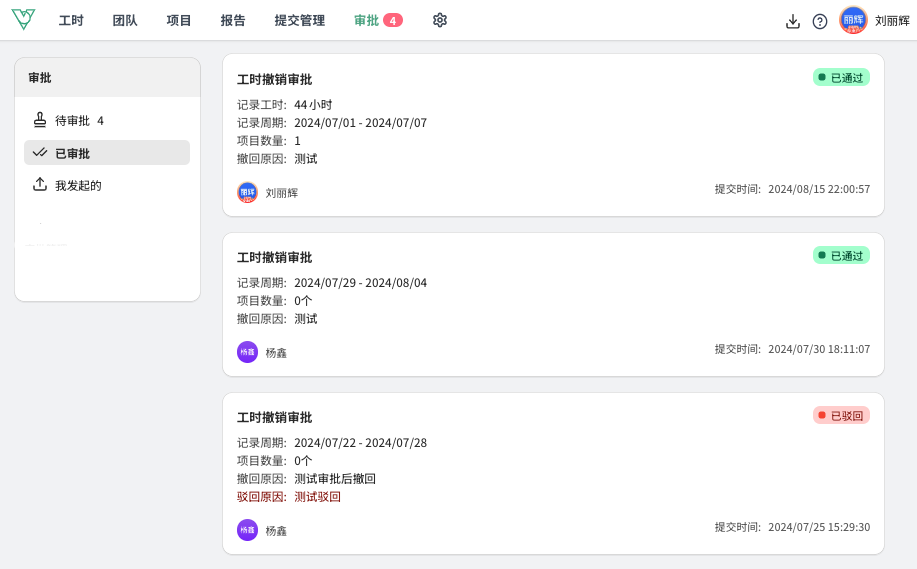Open help via question mark icon
917x569 pixels.
(820, 22)
